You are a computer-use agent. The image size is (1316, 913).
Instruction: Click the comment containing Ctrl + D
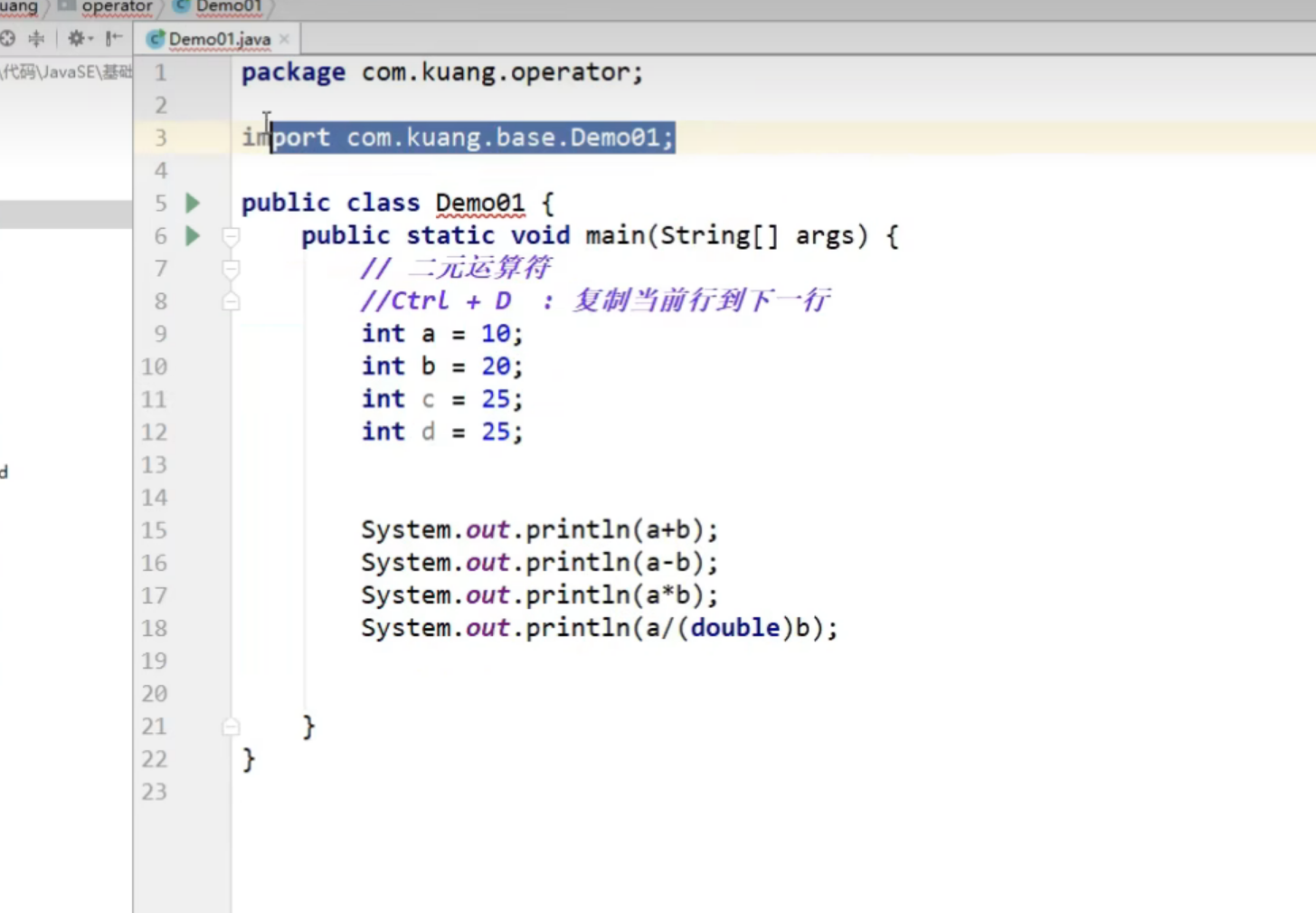pyautogui.click(x=595, y=301)
